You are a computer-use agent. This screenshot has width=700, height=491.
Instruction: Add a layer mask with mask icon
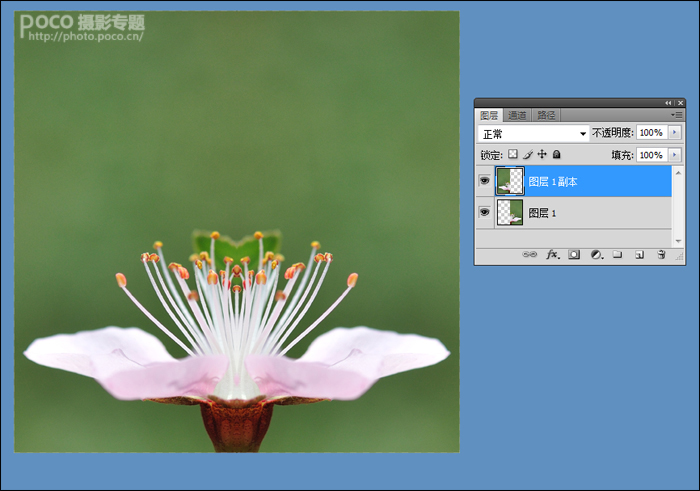point(574,254)
